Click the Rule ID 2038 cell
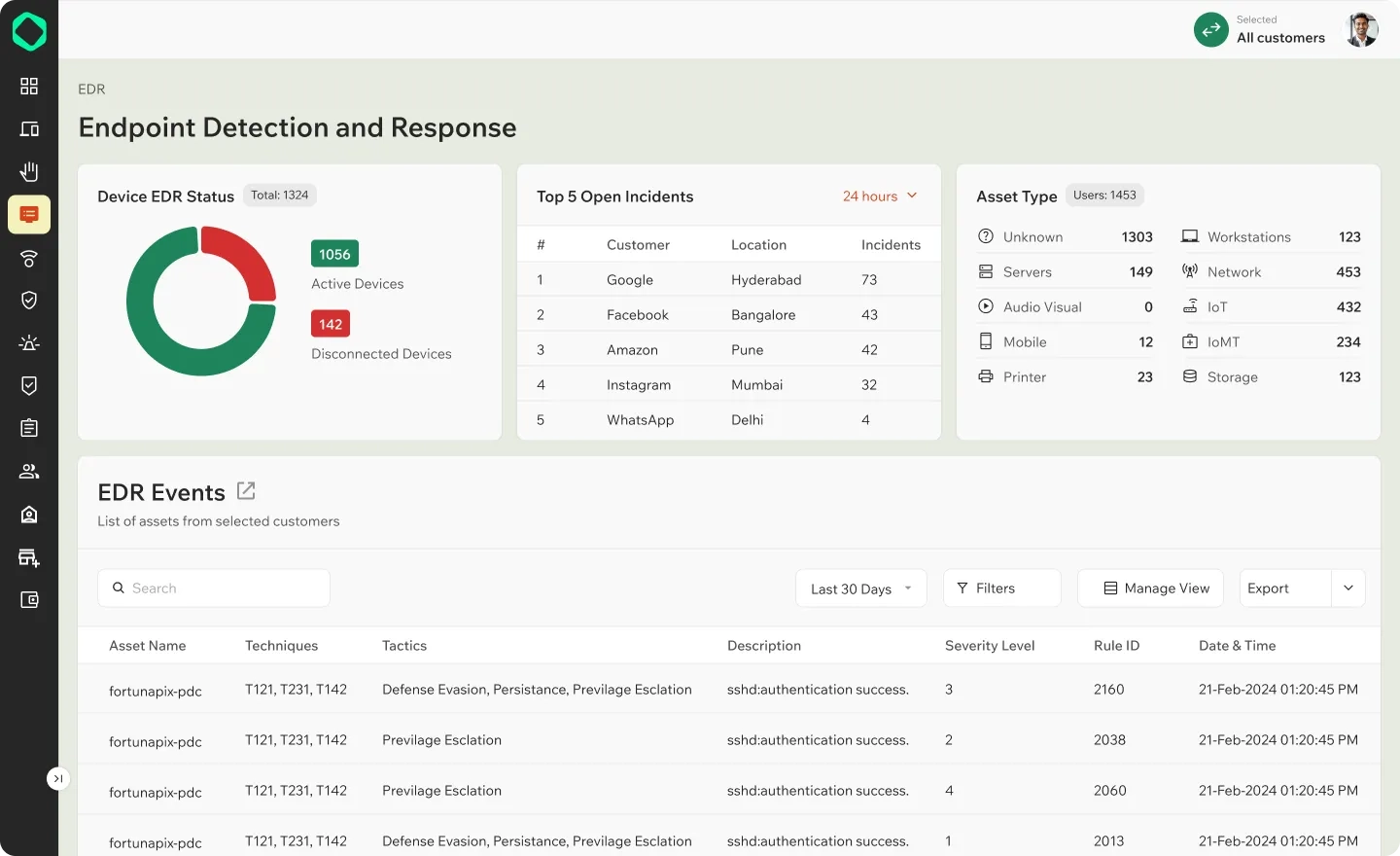1400x856 pixels. pos(1109,739)
